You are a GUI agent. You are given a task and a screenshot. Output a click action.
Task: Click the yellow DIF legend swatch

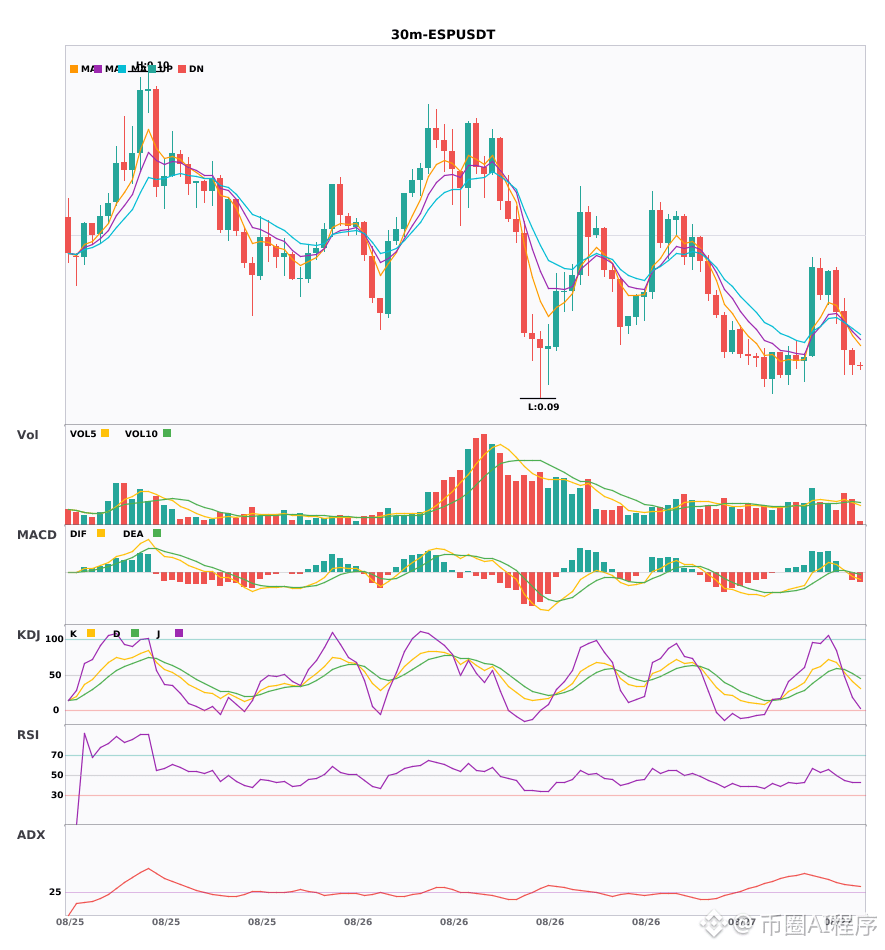[x=101, y=533]
